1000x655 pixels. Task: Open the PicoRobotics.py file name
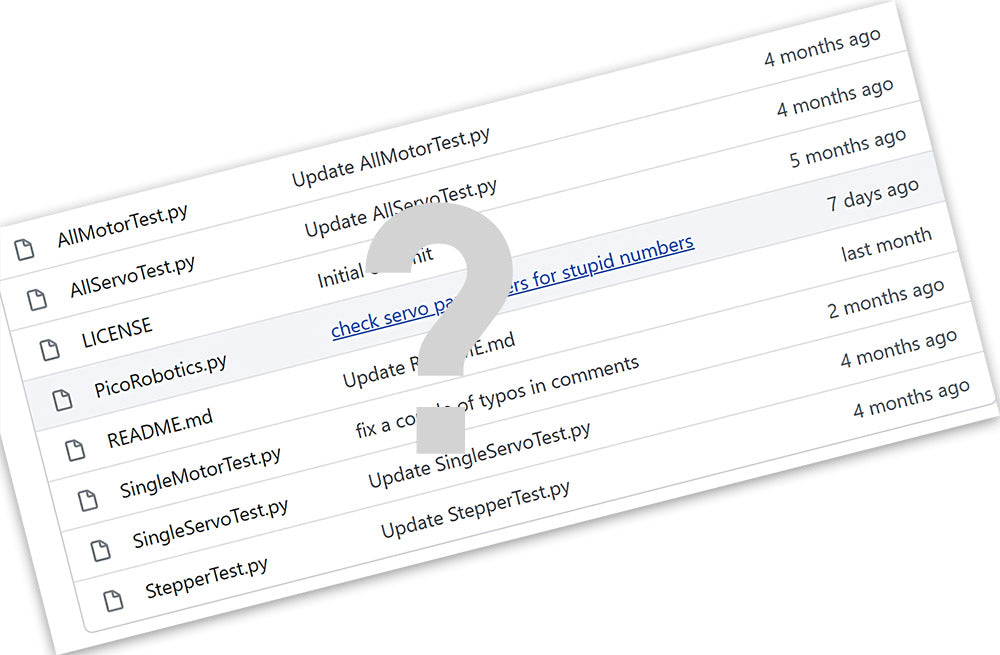click(160, 375)
